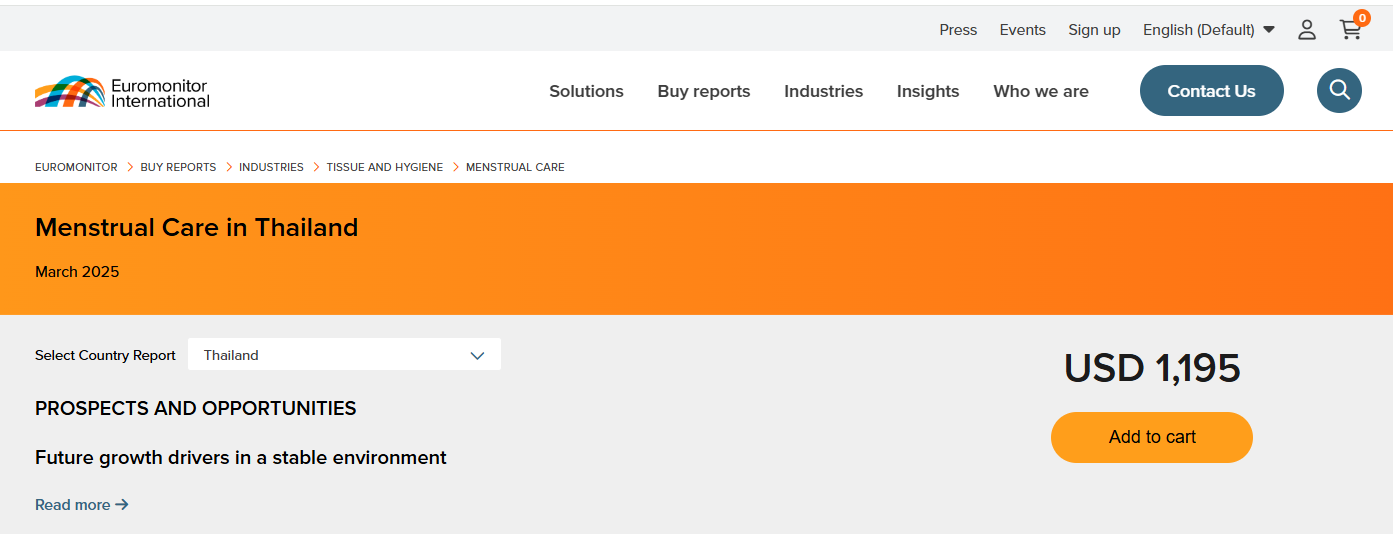Image resolution: width=1393 pixels, height=535 pixels.
Task: Click the Euromonitor breadcrumb link
Action: [76, 167]
